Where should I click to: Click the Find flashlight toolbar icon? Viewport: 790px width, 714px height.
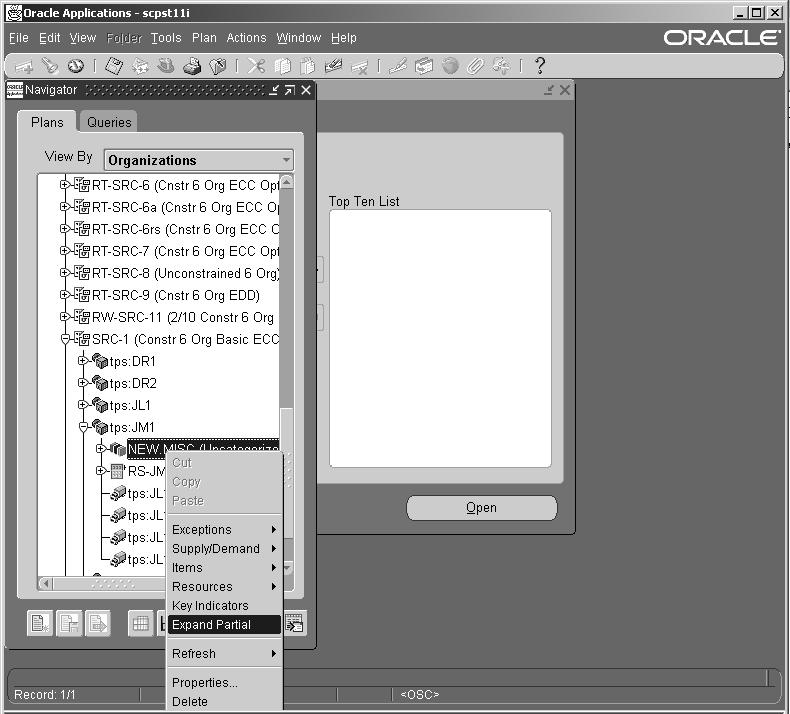point(50,66)
